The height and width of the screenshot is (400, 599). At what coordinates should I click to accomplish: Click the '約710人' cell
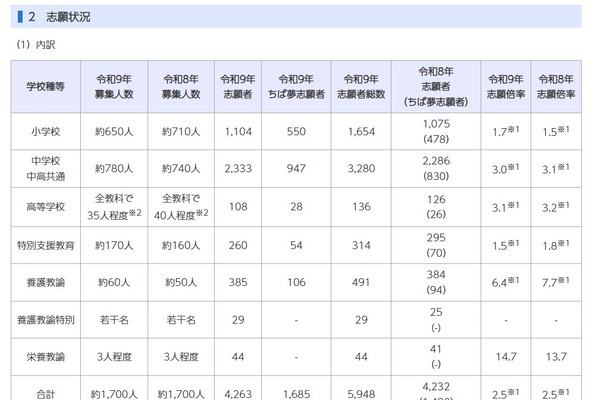click(181, 131)
